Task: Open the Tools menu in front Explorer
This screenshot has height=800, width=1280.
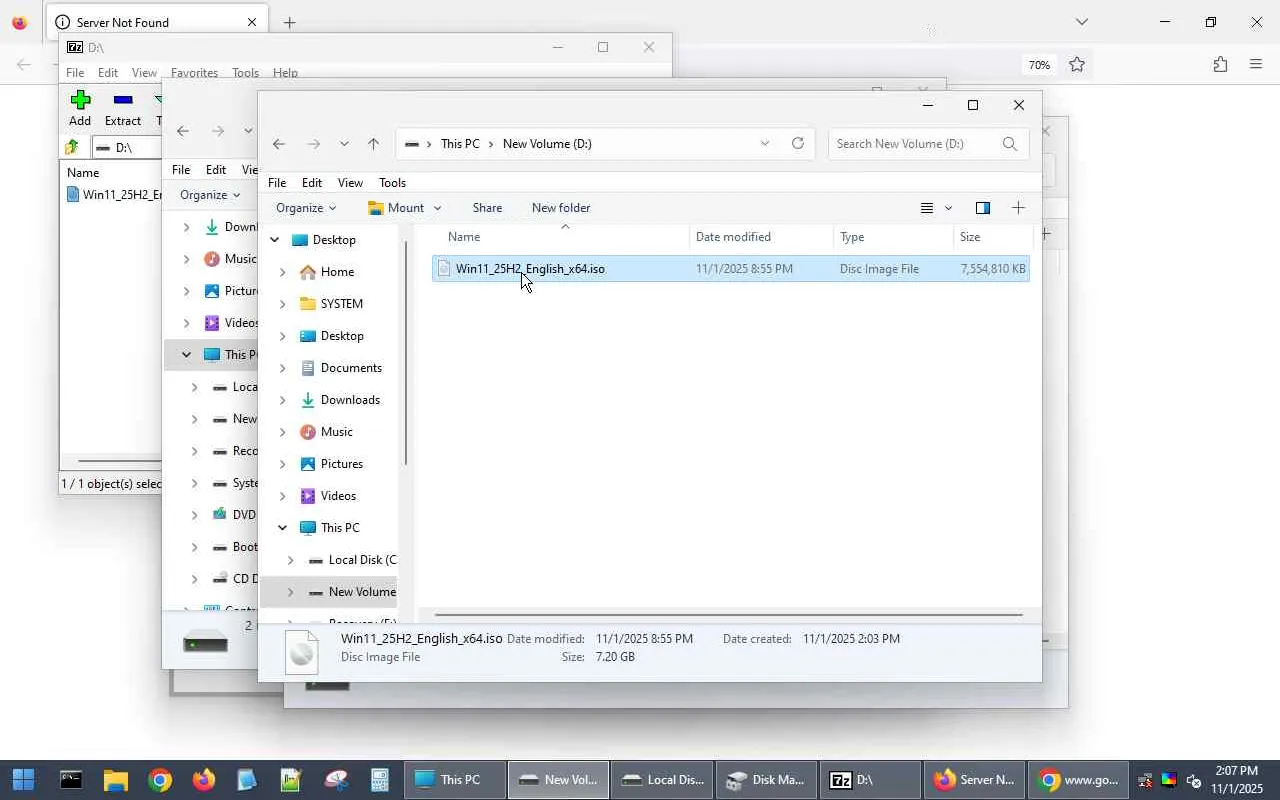Action: [392, 183]
